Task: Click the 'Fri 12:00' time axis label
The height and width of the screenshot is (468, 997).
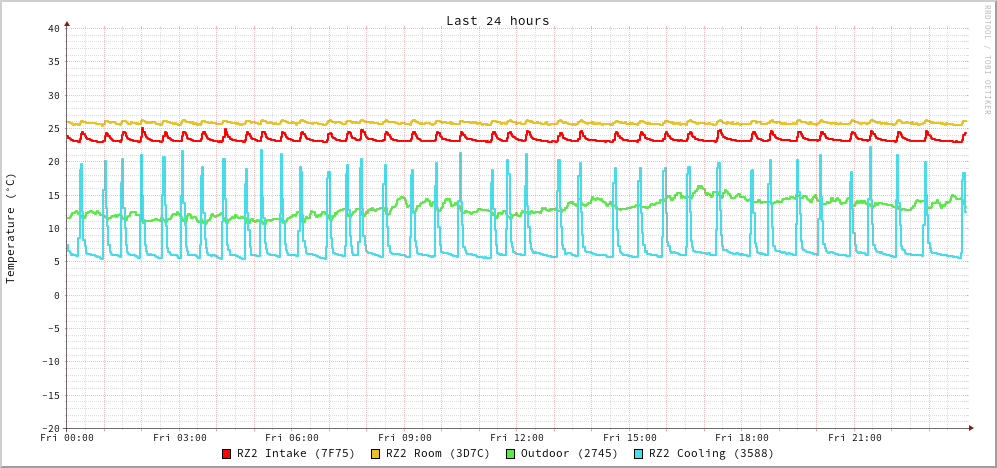Action: pos(517,438)
